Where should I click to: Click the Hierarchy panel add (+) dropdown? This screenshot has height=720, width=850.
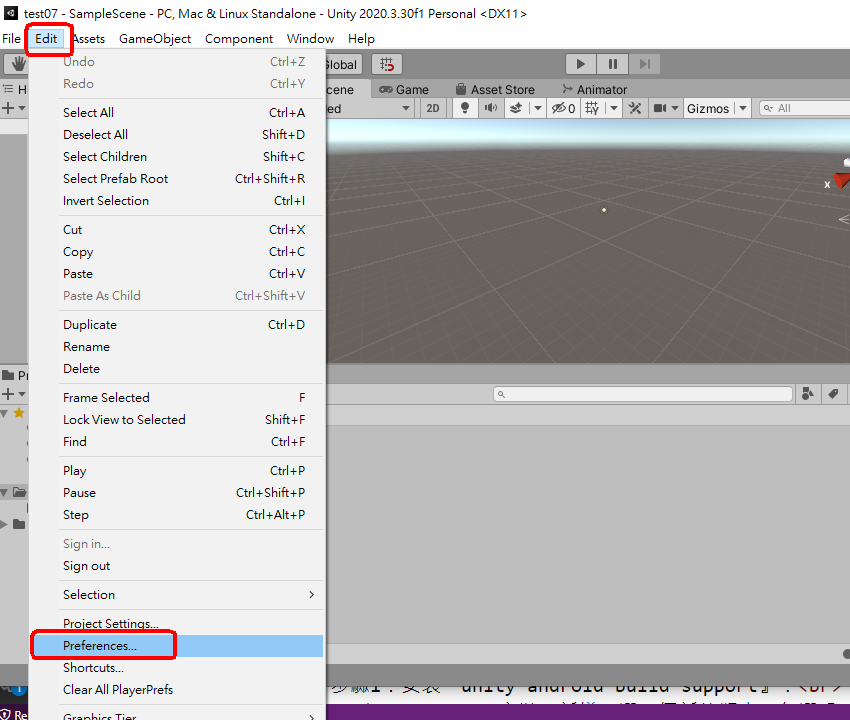coord(14,108)
